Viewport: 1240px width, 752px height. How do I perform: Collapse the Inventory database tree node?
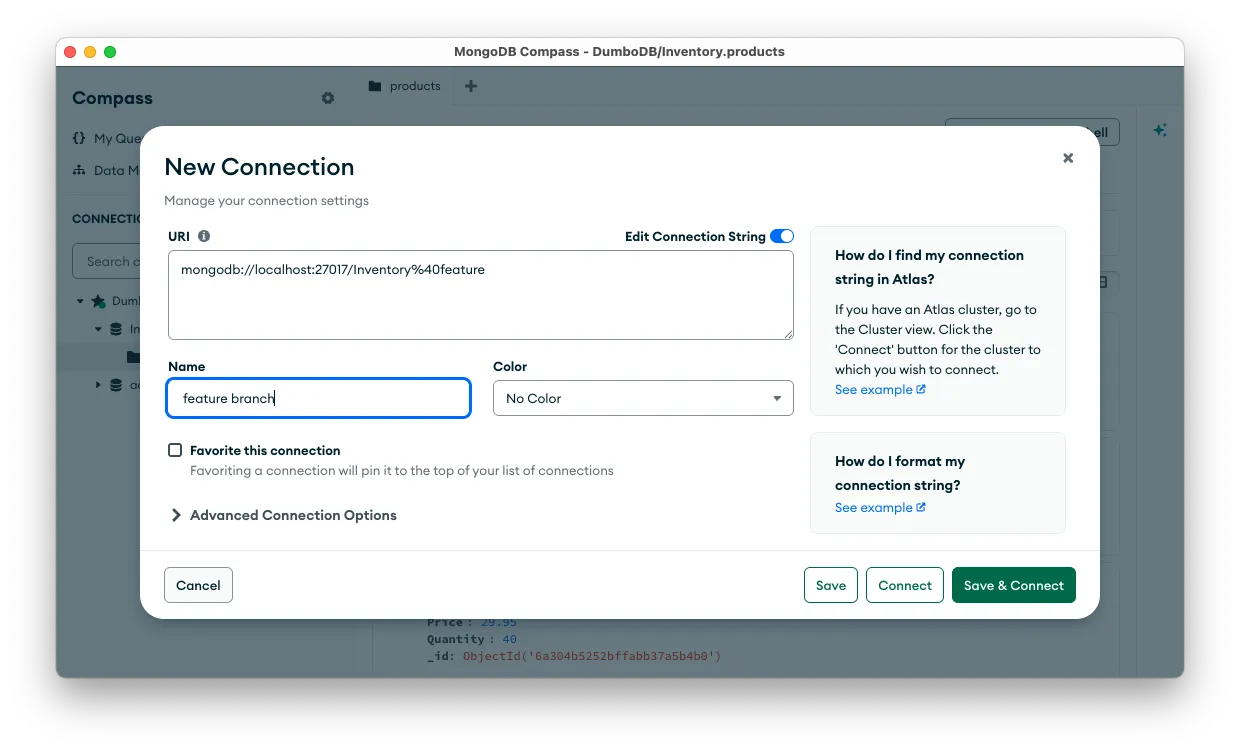[x=98, y=329]
